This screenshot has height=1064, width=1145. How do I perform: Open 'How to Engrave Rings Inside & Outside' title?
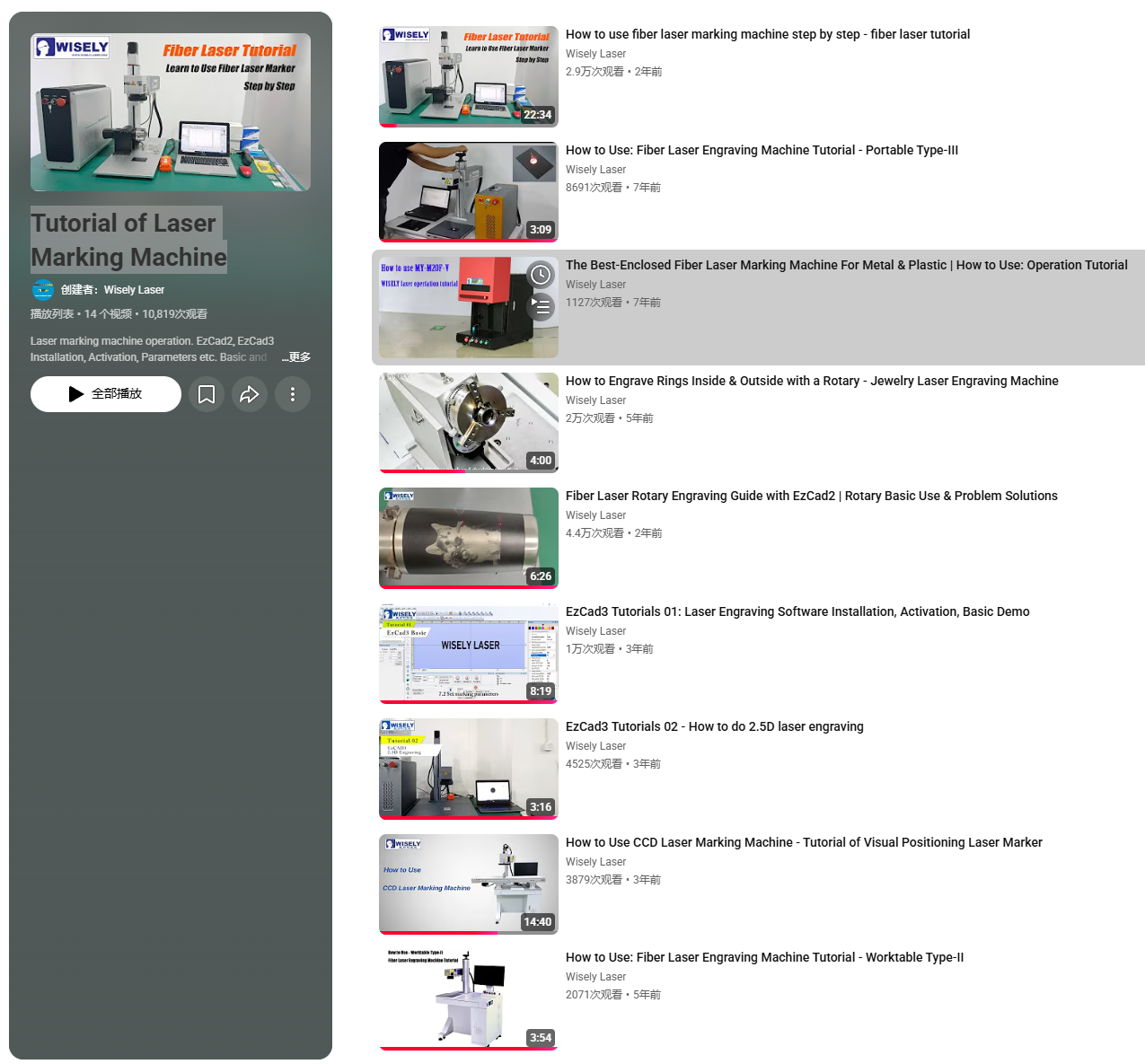812,381
